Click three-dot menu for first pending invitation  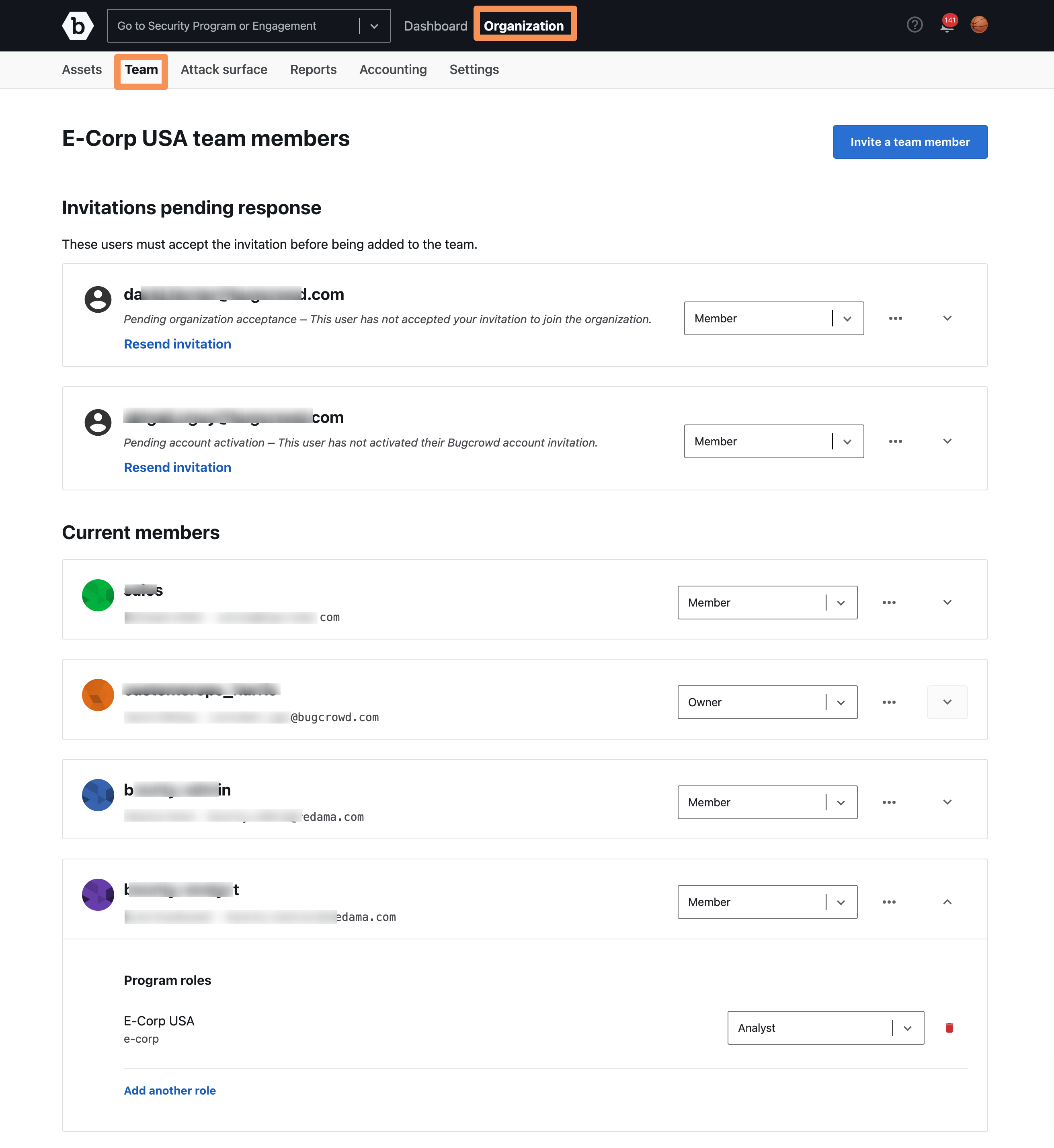(x=895, y=318)
